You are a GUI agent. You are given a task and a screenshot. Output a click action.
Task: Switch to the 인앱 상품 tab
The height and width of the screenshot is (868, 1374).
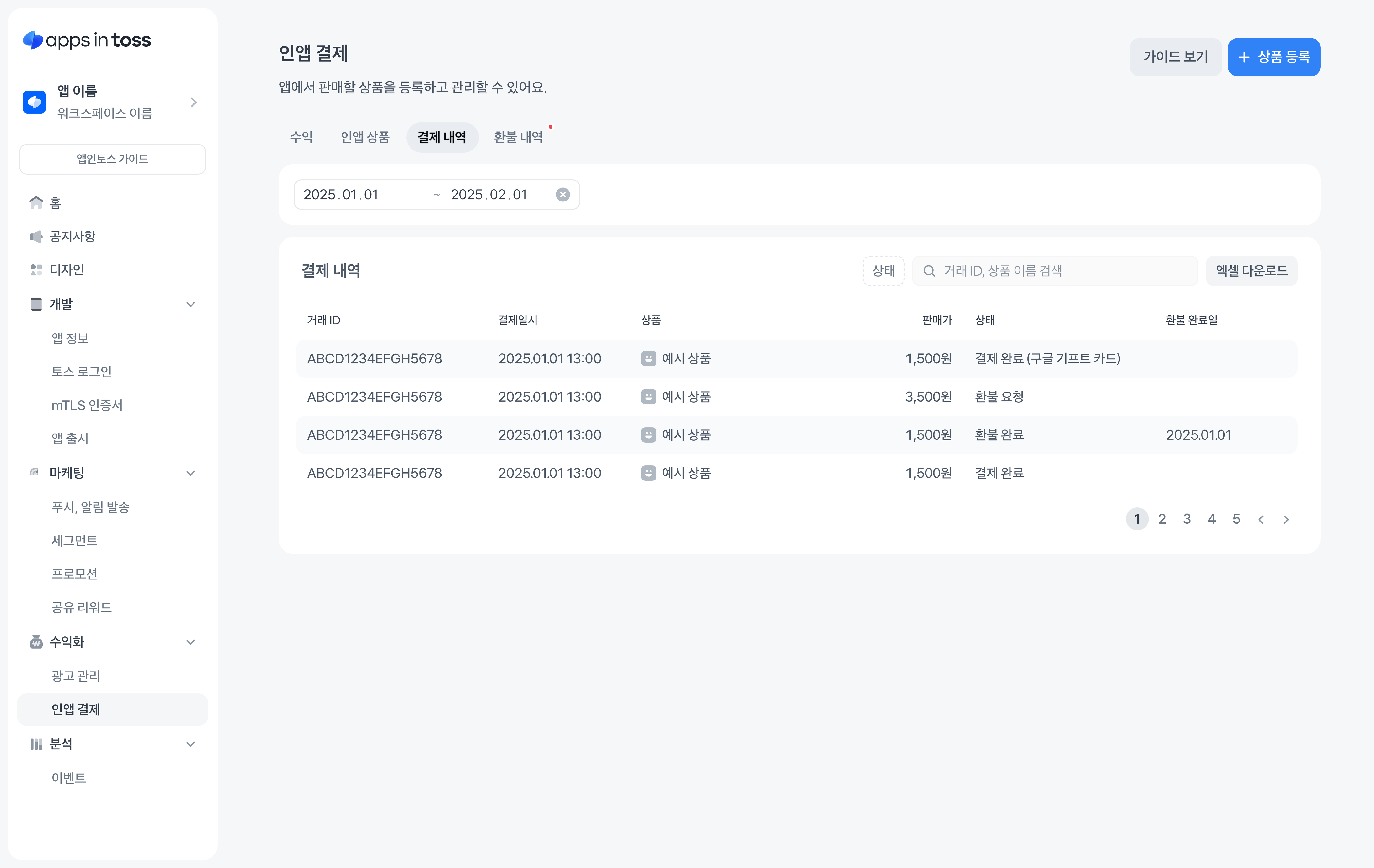(x=365, y=137)
